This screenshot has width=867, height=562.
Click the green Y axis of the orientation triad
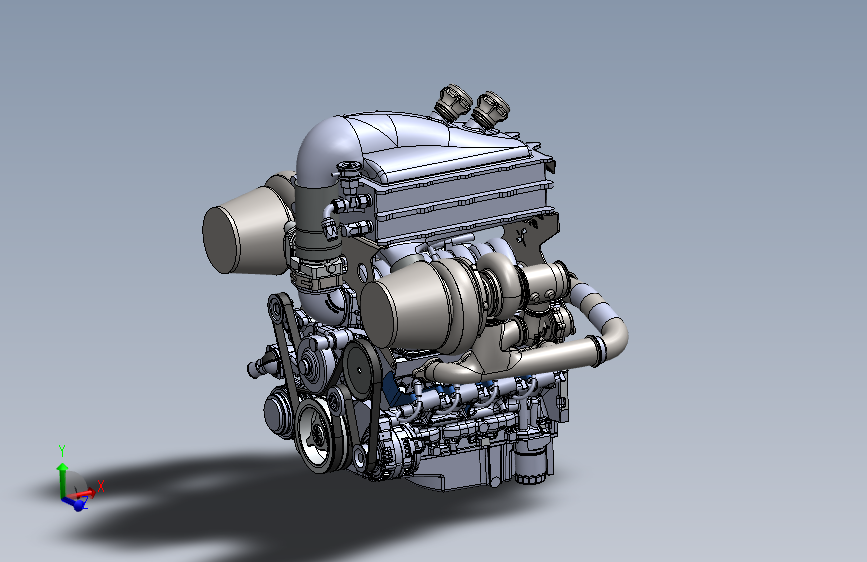tap(62, 480)
